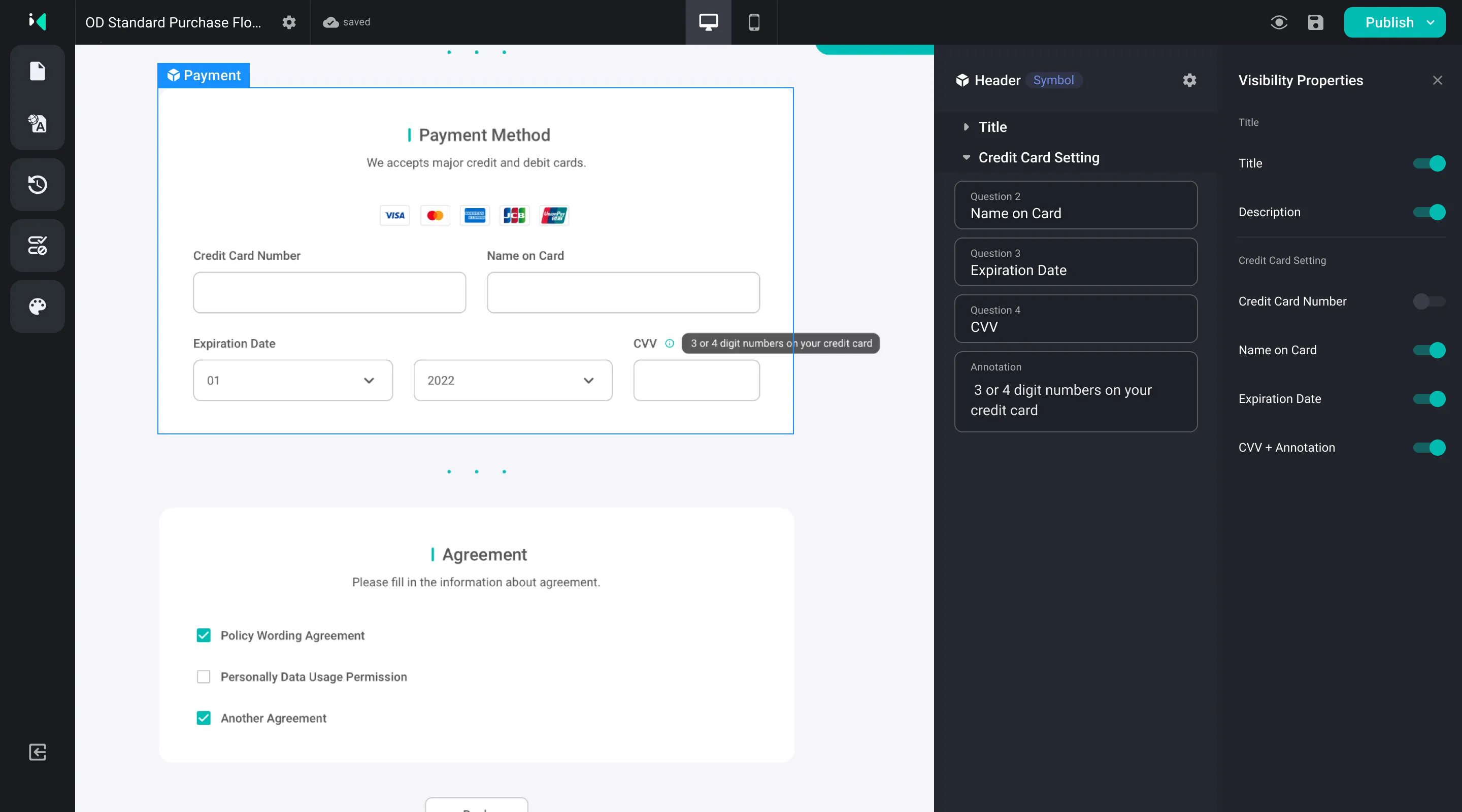Switch to mobile device preview
Screen dimensions: 1462x812
[x=754, y=22]
